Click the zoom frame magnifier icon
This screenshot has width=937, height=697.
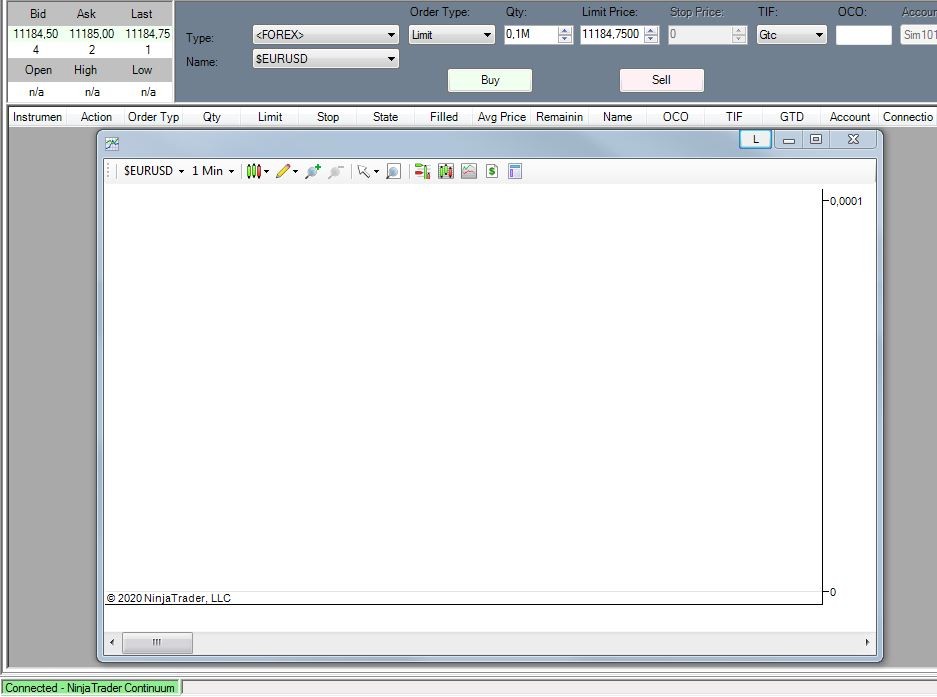(x=393, y=172)
